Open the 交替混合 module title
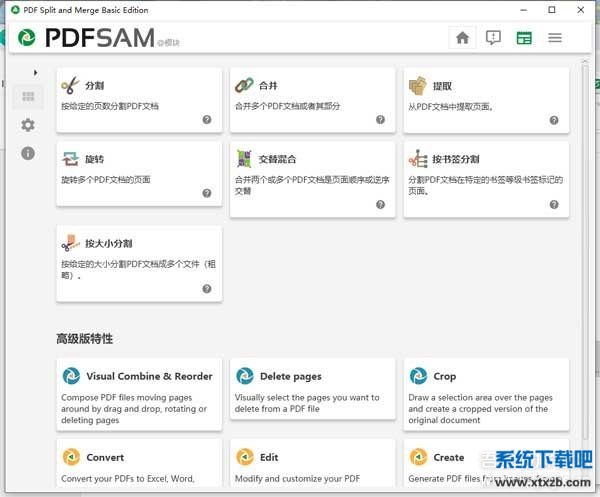Screen dimensions: 600x497 click(277, 159)
